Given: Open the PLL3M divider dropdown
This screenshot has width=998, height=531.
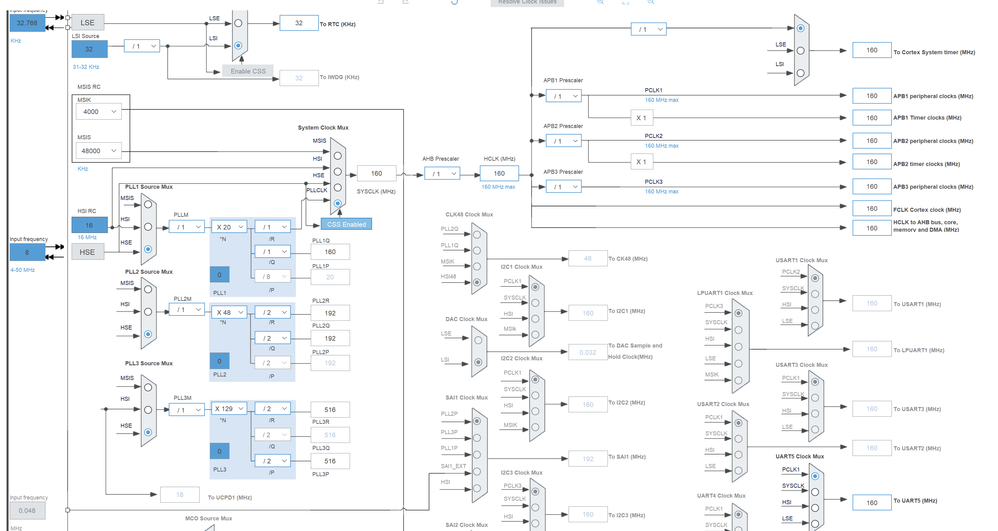Looking at the screenshot, I should [x=186, y=410].
